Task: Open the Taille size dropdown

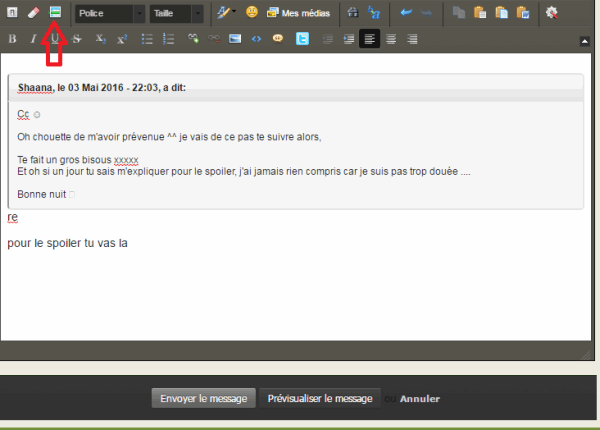Action: click(x=176, y=13)
